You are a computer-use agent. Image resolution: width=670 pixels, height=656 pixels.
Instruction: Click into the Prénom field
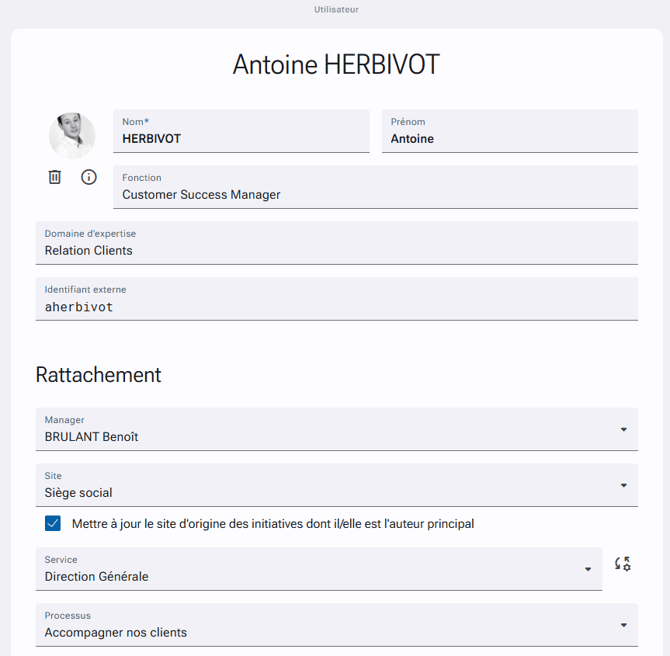point(510,131)
